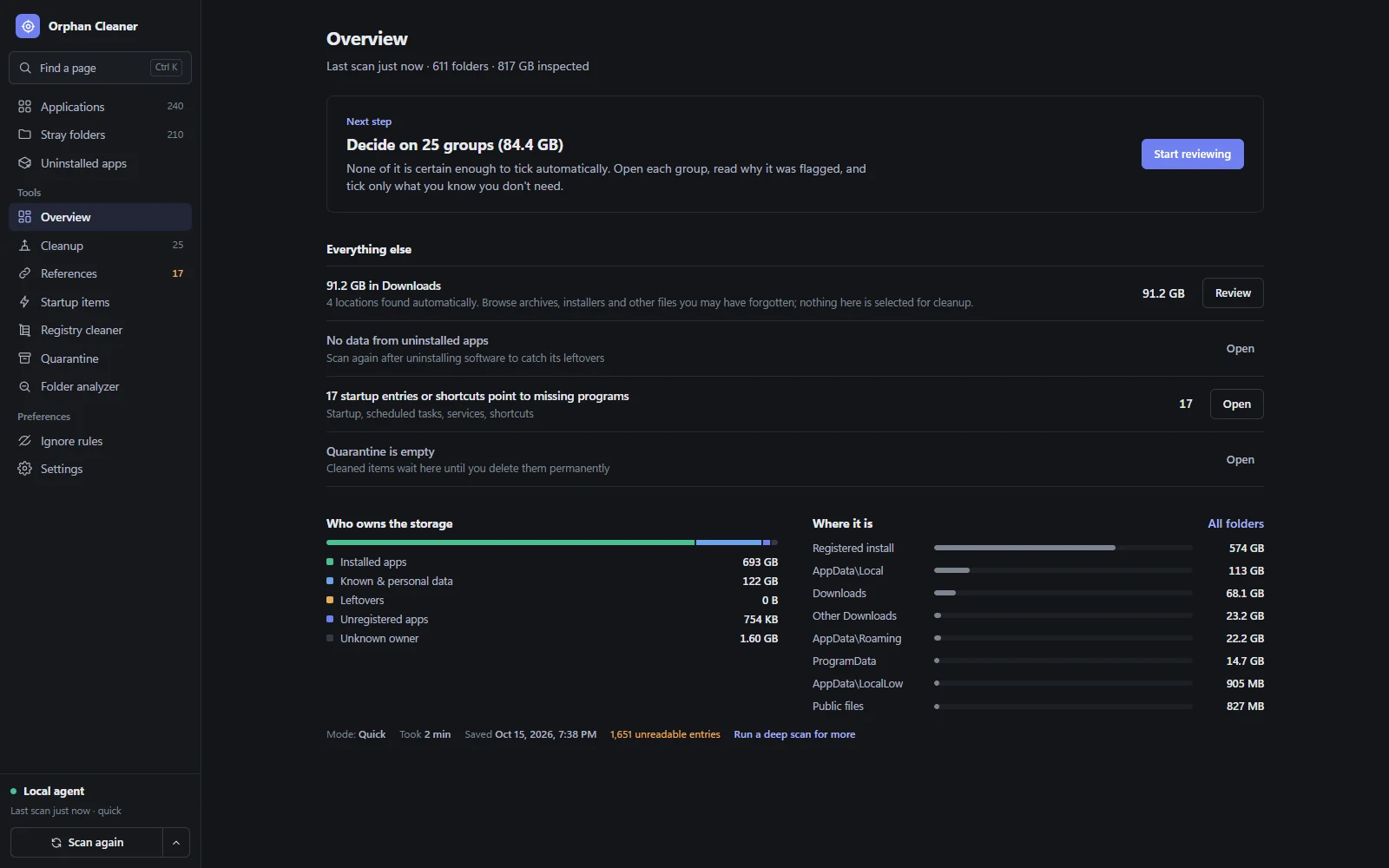Click the Quarantine archive icon
The height and width of the screenshot is (868, 1389).
pyautogui.click(x=24, y=358)
